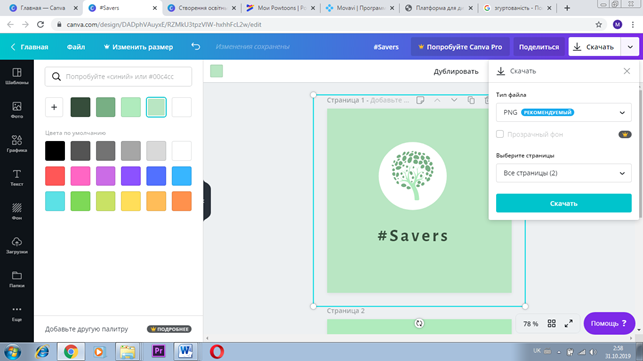This screenshot has height=361, width=643.
Task: Open the Загрузки uploads sidebar icon
Action: click(17, 245)
